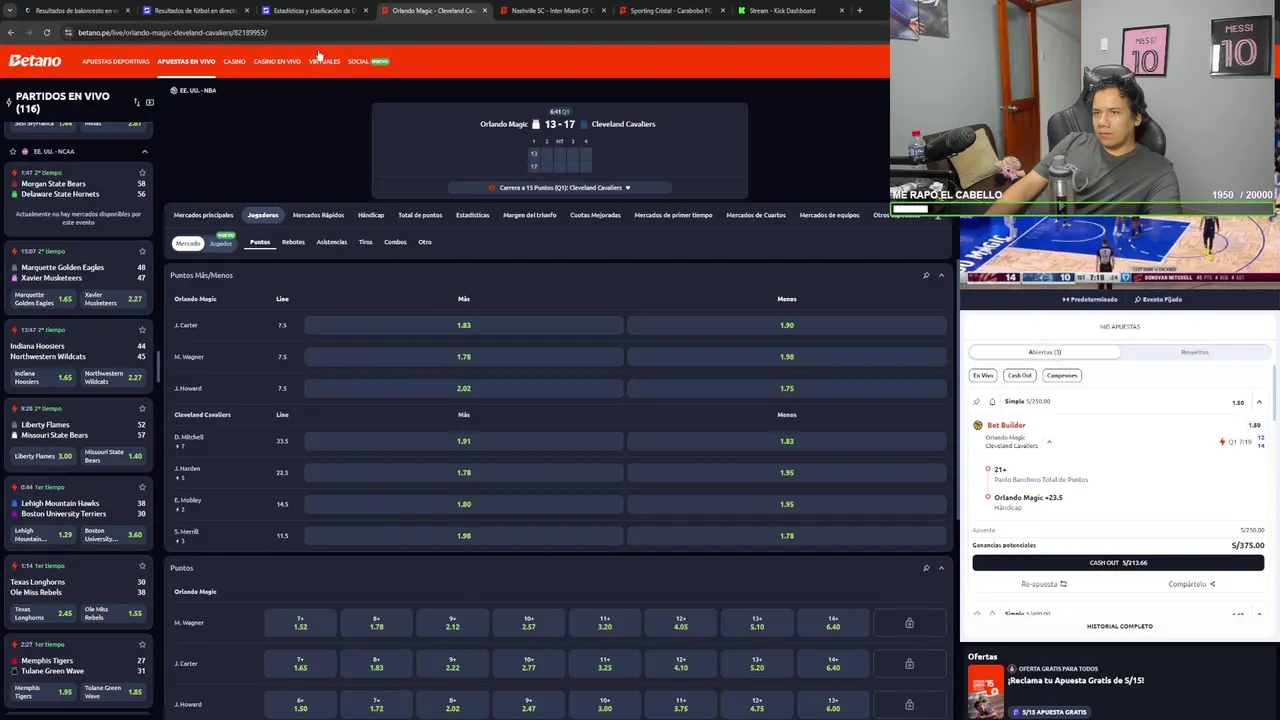
Task: Switch to Resueltas bets
Action: 1195,352
